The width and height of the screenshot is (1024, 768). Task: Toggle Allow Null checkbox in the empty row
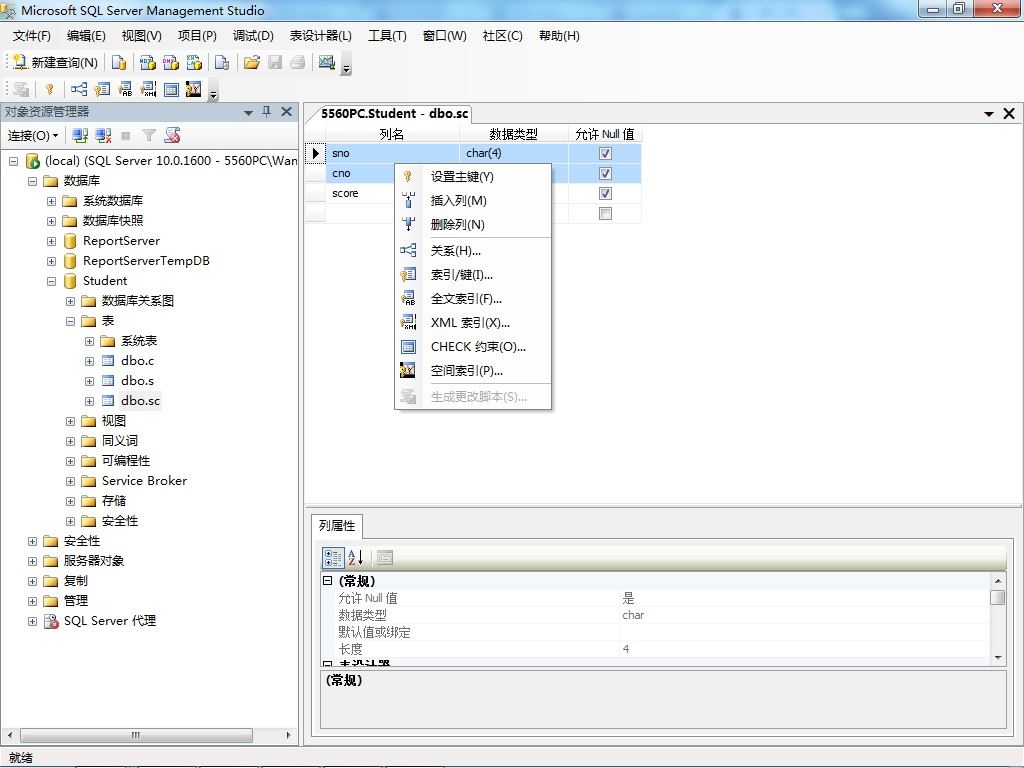click(x=605, y=214)
